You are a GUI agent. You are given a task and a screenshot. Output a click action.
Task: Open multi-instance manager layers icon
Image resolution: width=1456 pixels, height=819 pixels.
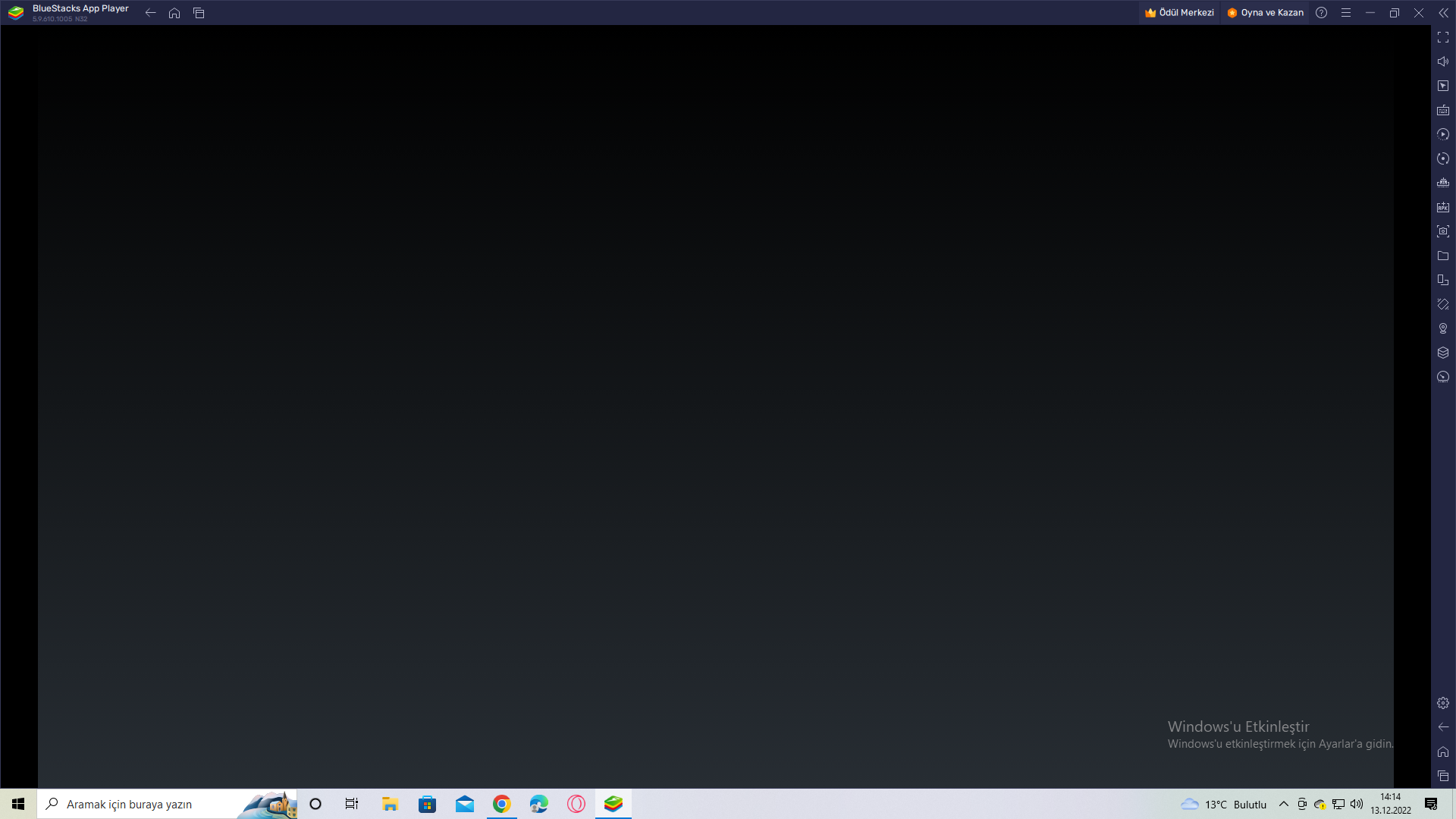tap(1442, 353)
